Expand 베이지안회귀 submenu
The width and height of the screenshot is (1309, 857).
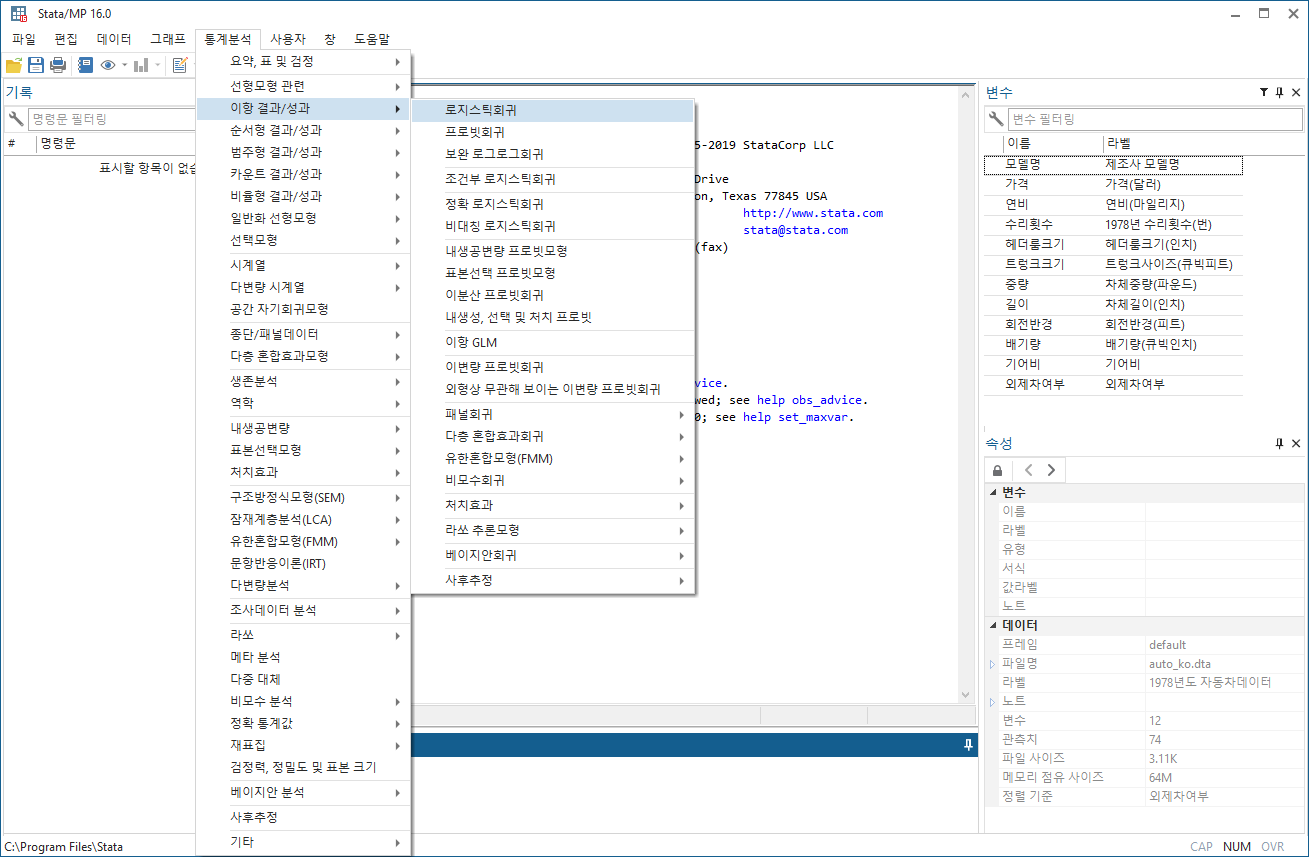pyautogui.click(x=553, y=555)
